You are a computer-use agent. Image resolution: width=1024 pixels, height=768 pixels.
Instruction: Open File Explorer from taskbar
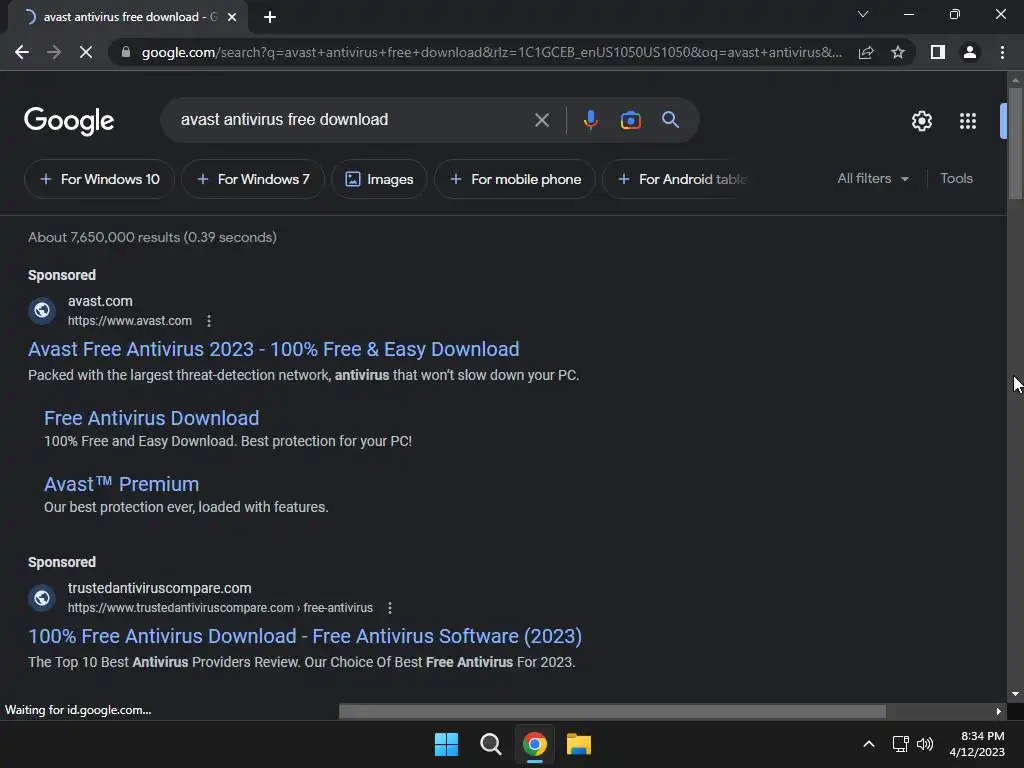click(x=579, y=744)
